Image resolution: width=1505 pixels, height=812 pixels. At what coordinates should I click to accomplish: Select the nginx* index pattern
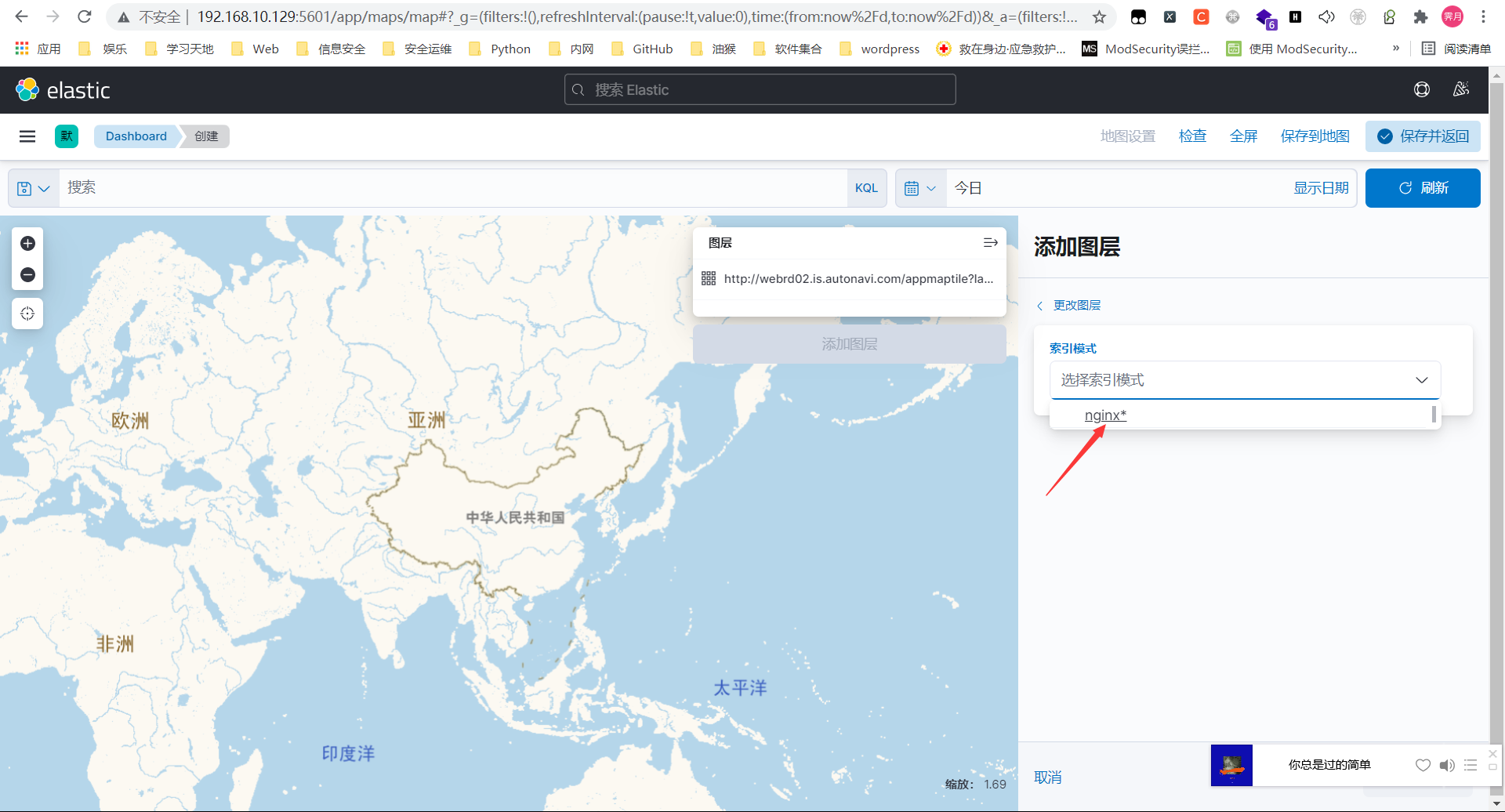point(1105,415)
